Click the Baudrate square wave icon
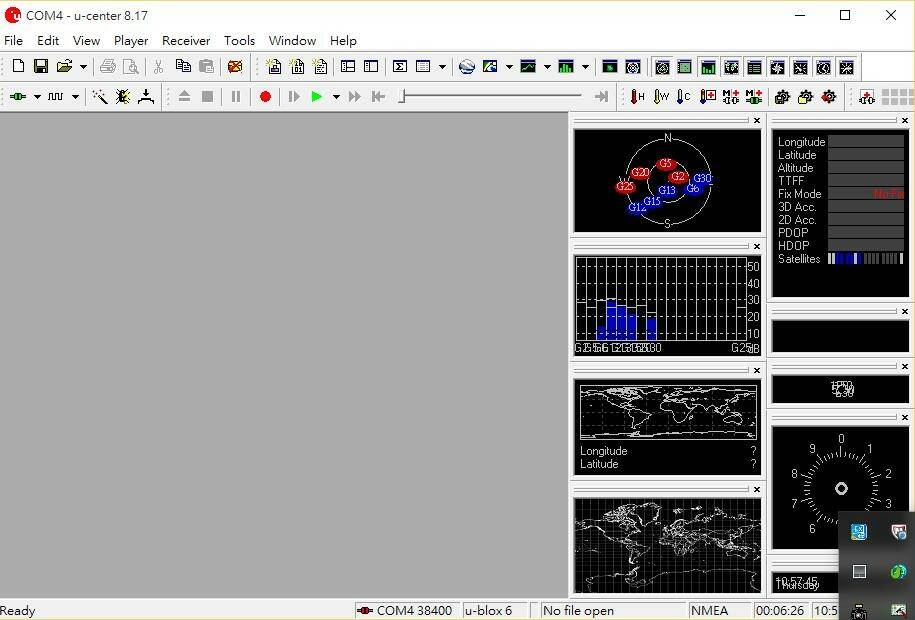This screenshot has height=620, width=915. tap(55, 96)
